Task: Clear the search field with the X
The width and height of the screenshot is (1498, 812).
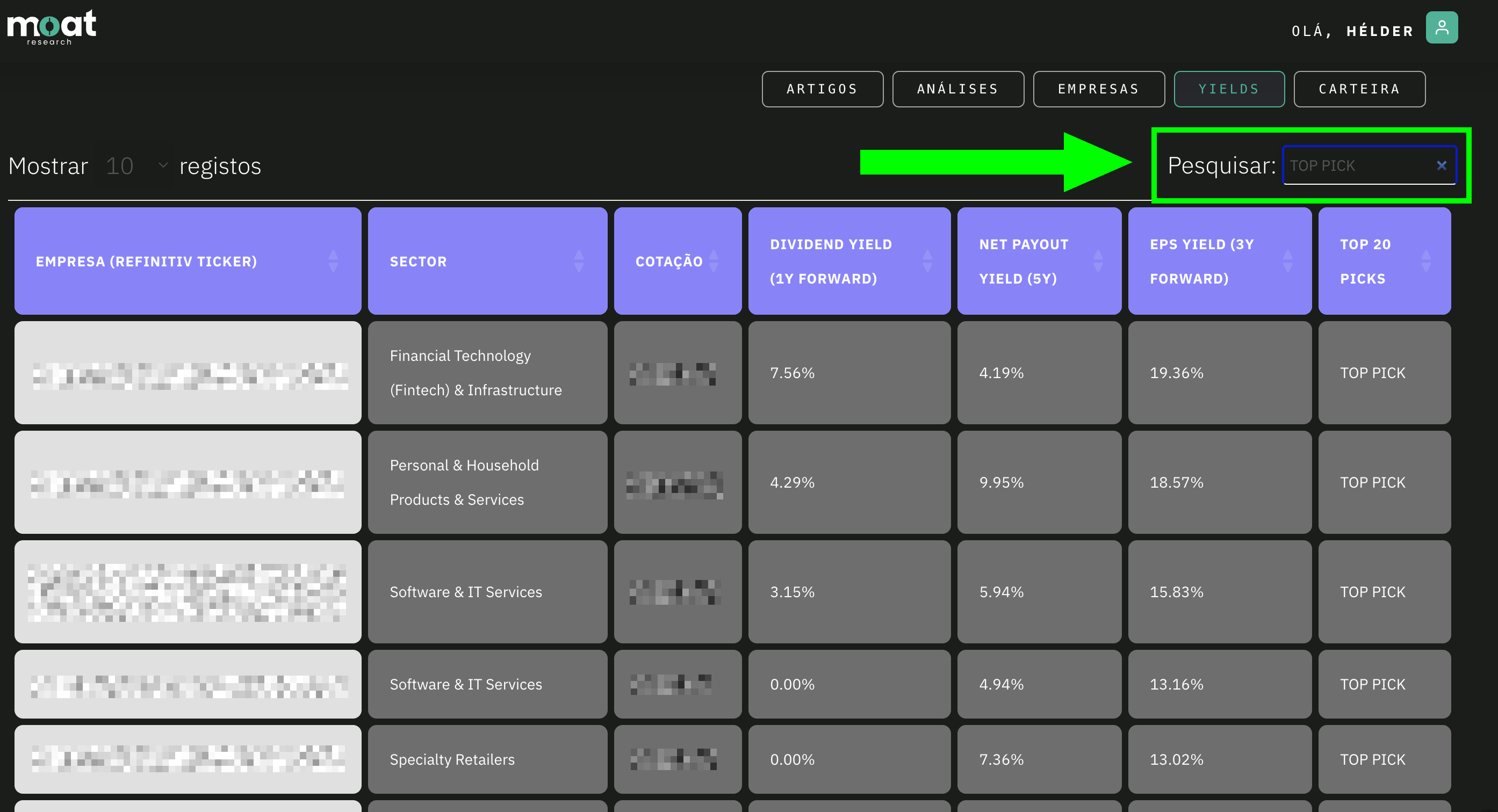Action: tap(1442, 165)
